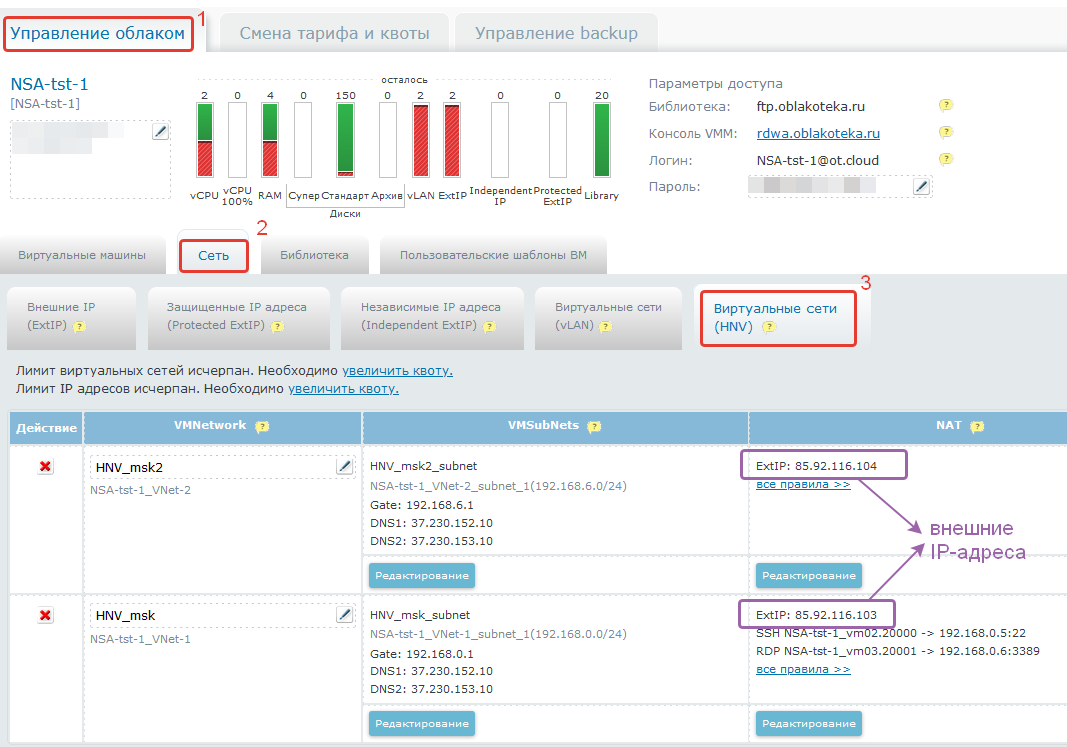Edit cloud description with pencil icon under NSA-tst-1
The width and height of the screenshot is (1067, 747).
click(x=160, y=132)
